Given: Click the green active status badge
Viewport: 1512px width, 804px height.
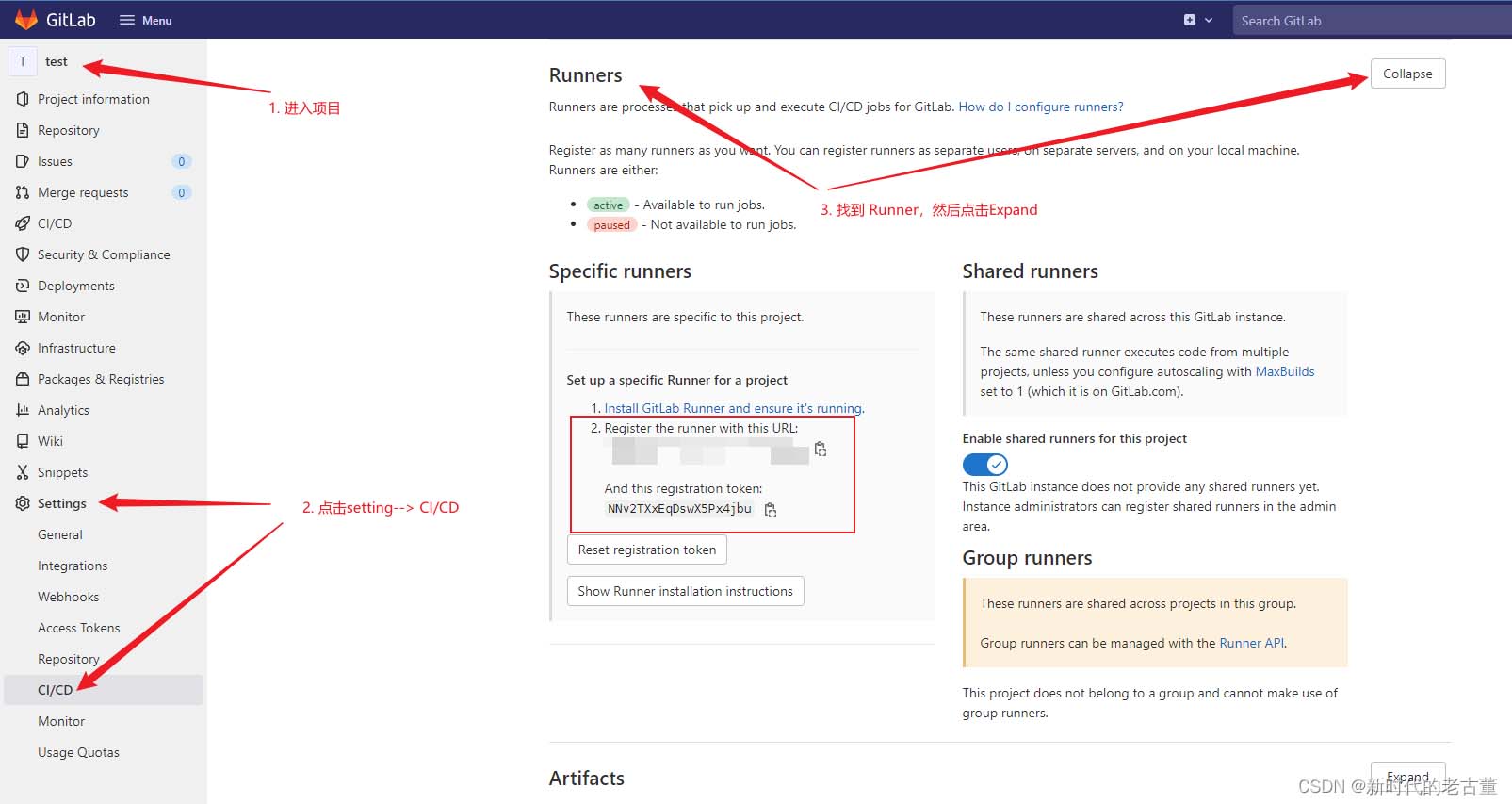Looking at the screenshot, I should tap(608, 205).
